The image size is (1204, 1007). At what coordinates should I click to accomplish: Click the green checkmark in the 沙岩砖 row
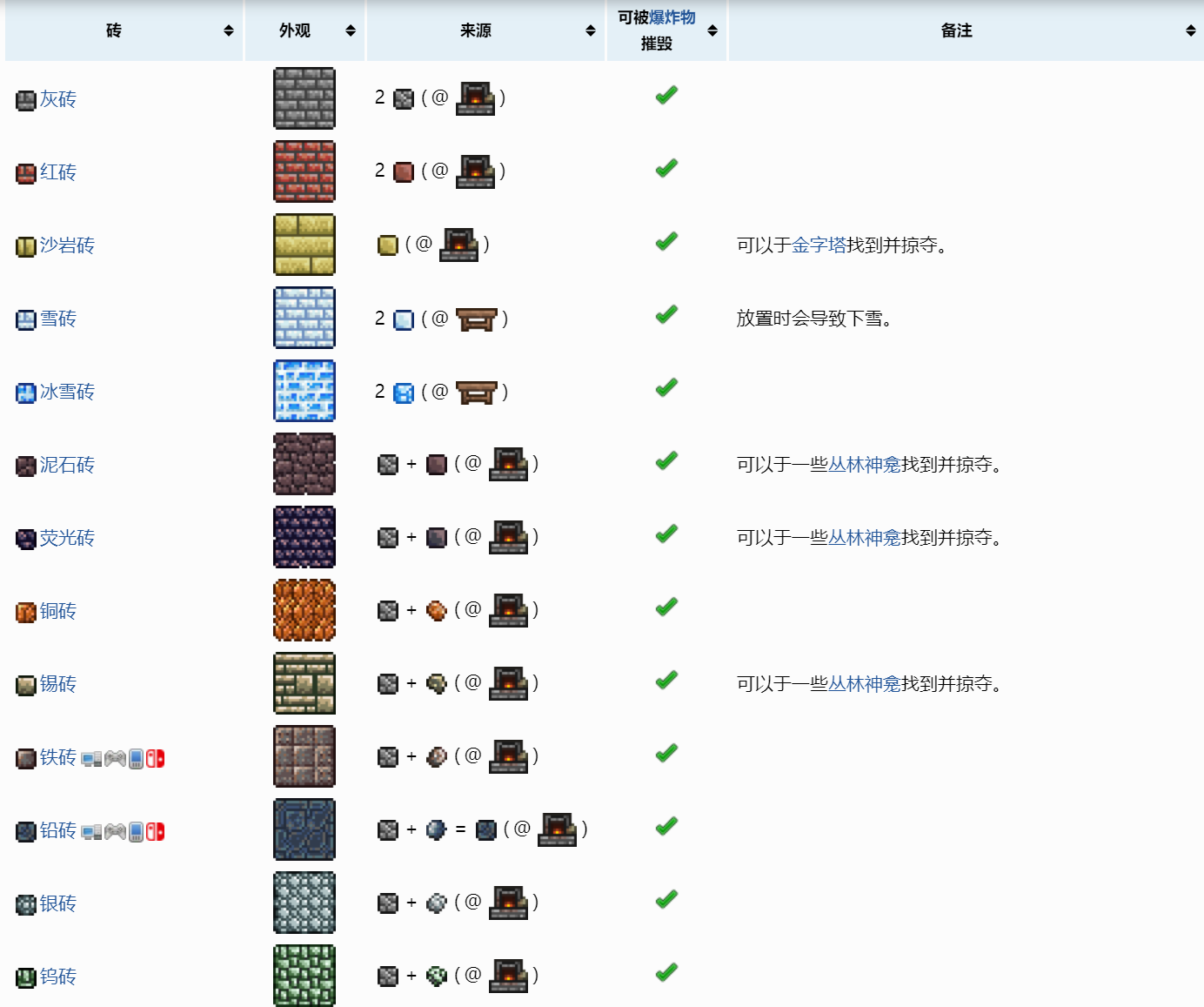click(x=666, y=242)
